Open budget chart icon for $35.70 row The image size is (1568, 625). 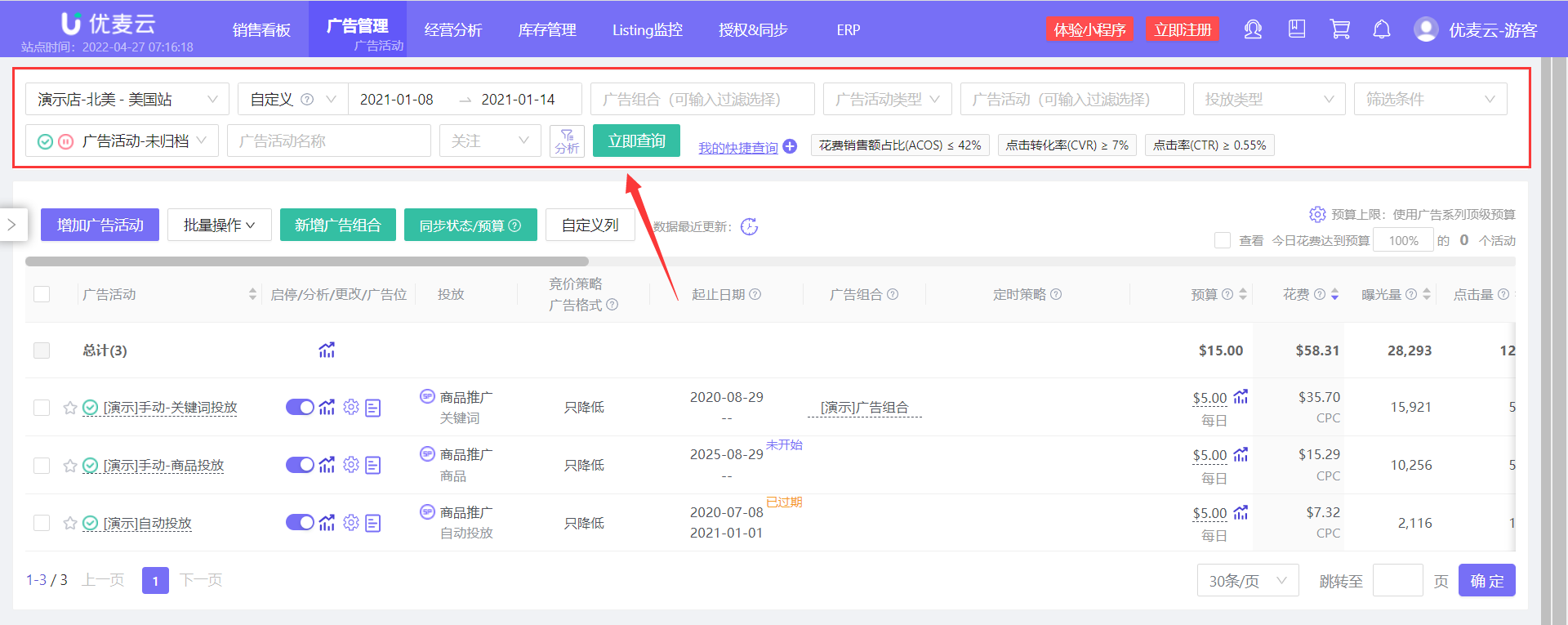pyautogui.click(x=1241, y=396)
